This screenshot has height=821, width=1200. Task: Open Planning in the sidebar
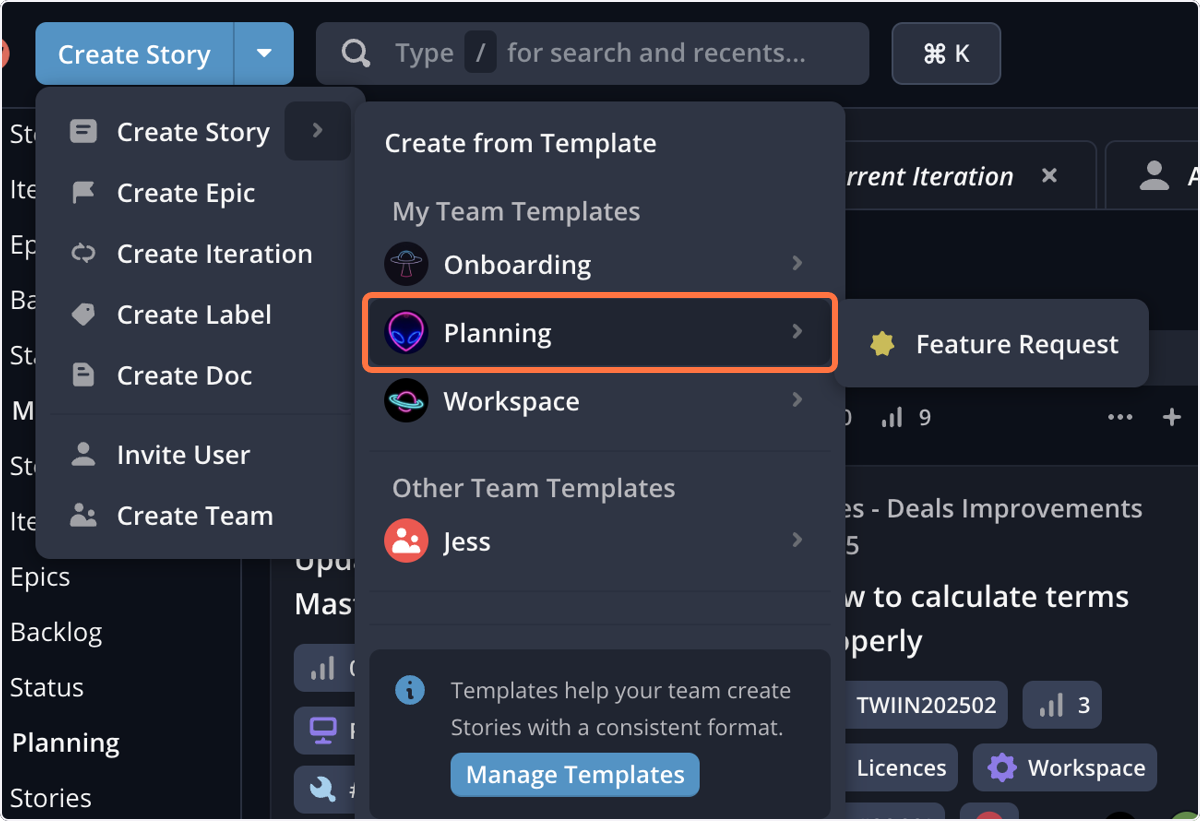[x=66, y=743]
